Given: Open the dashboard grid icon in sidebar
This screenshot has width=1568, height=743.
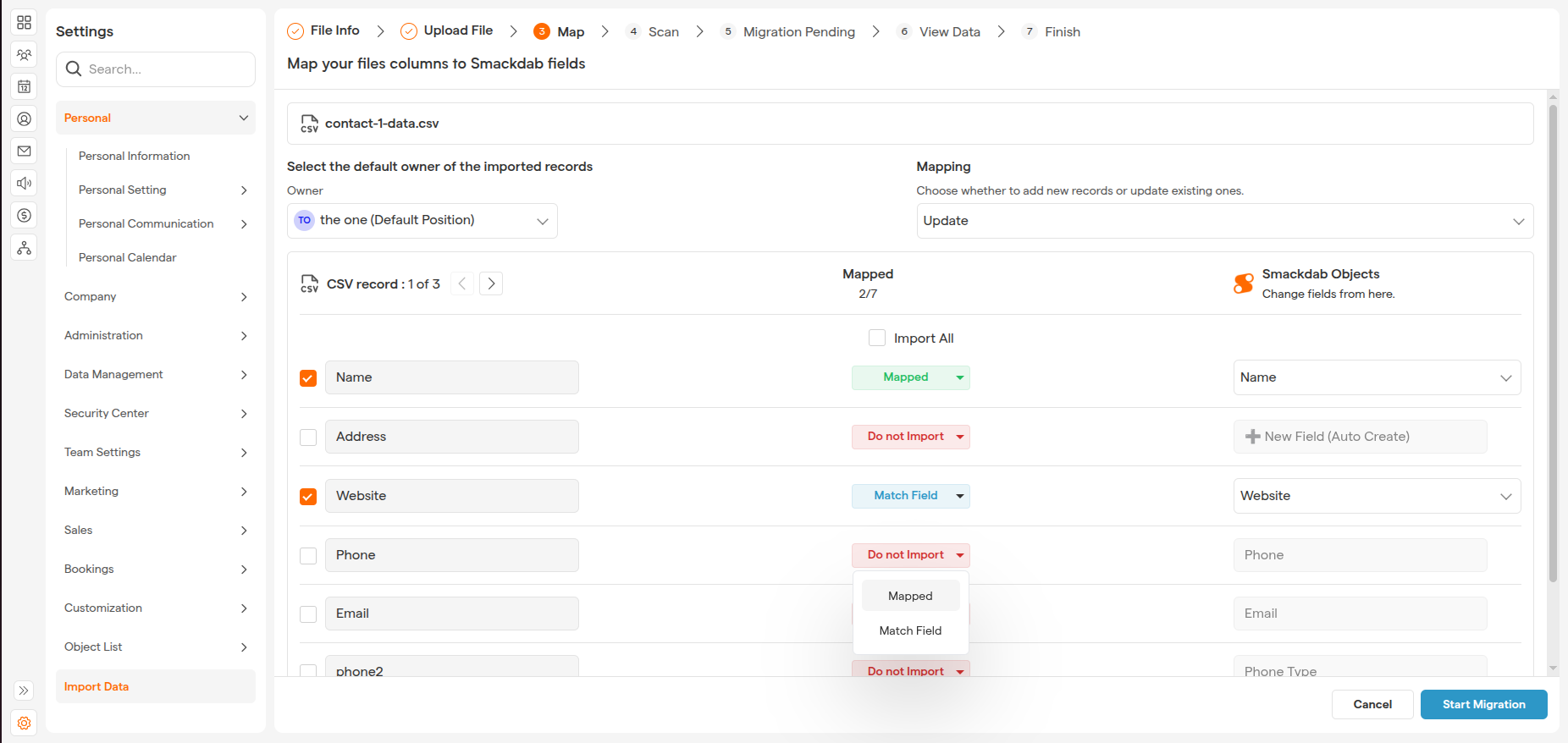Looking at the screenshot, I should [x=24, y=23].
